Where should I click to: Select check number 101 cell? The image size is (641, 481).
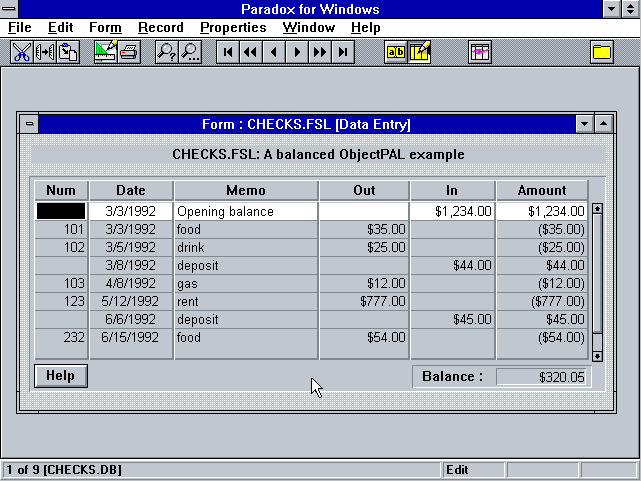point(61,229)
